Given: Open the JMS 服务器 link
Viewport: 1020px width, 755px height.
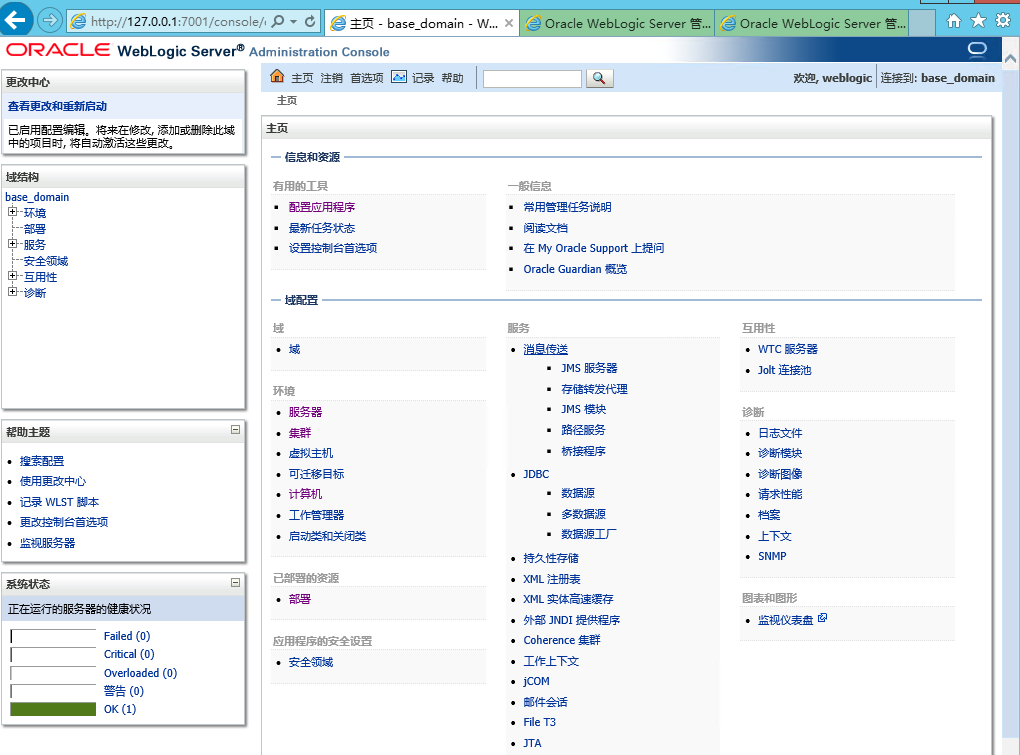Looking at the screenshot, I should point(589,368).
